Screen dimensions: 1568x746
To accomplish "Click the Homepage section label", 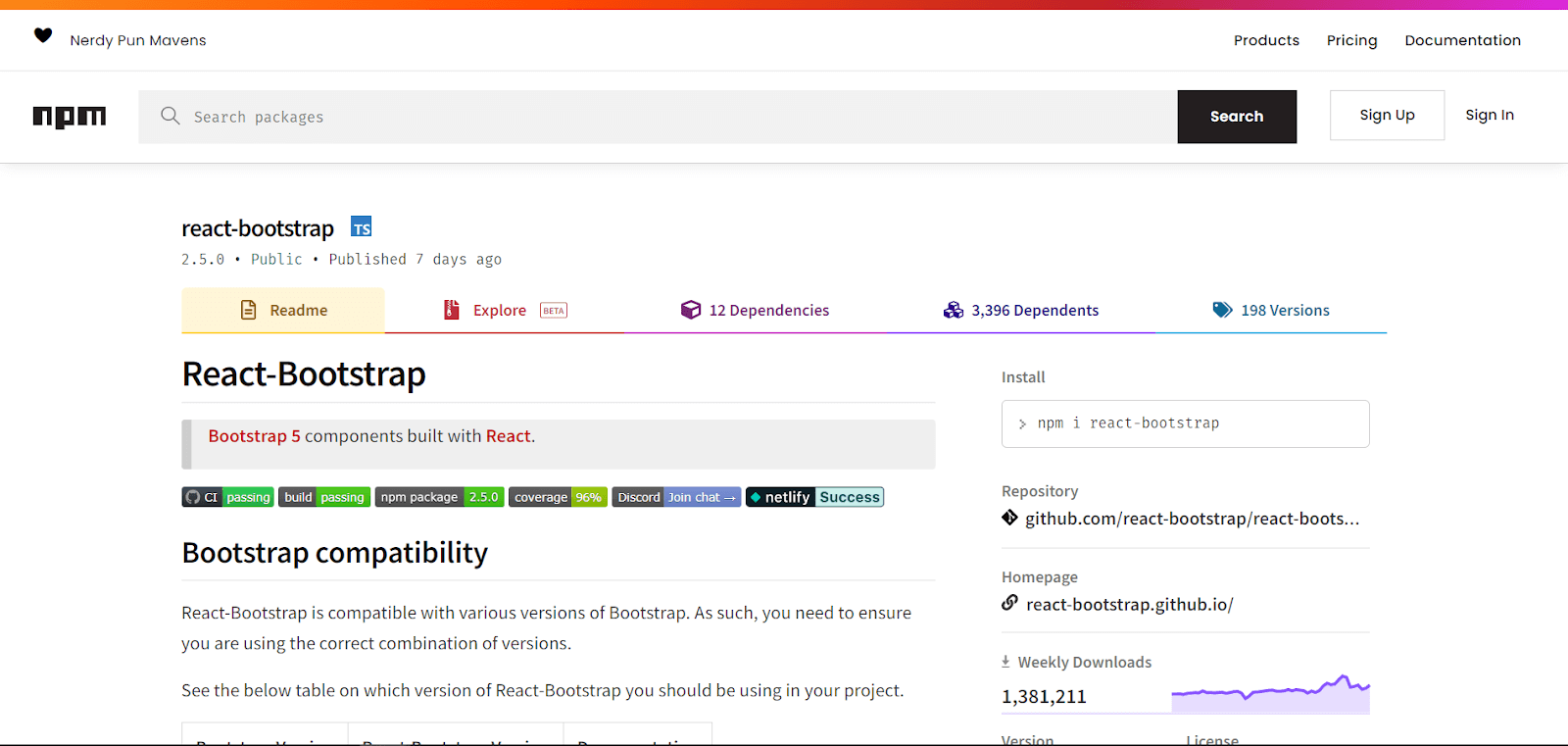I will pyautogui.click(x=1040, y=577).
